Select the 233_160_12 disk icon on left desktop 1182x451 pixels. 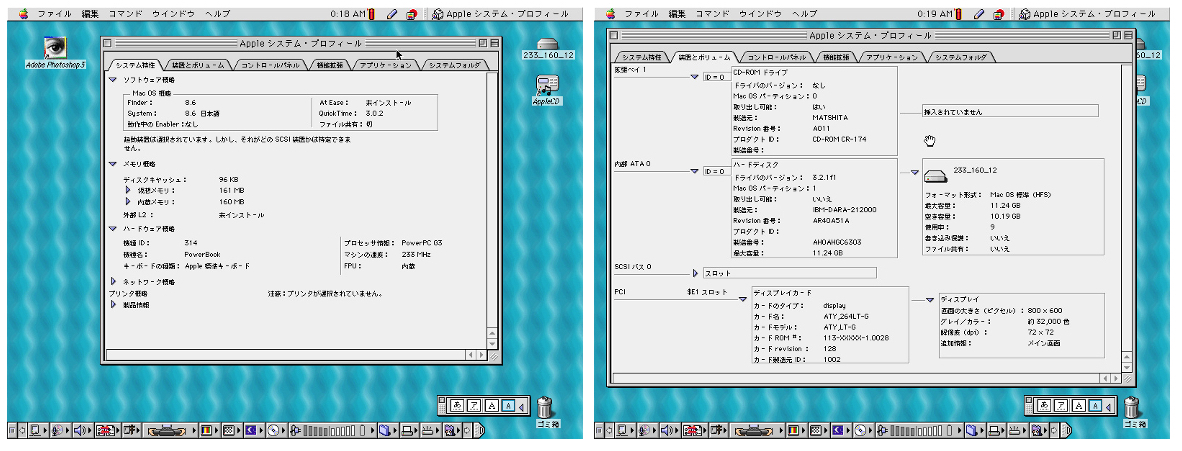tap(548, 49)
